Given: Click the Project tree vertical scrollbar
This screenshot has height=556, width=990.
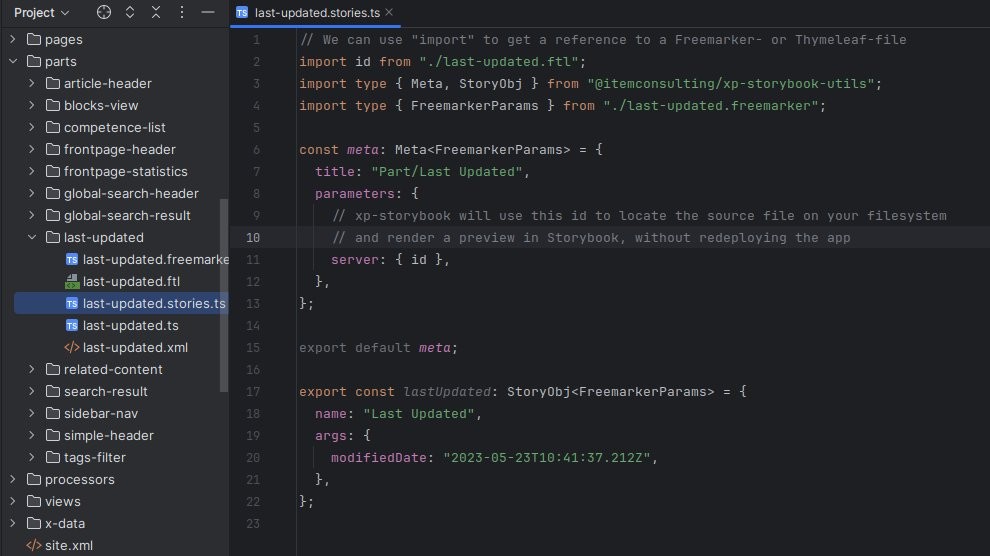Looking at the screenshot, I should coord(224,295).
